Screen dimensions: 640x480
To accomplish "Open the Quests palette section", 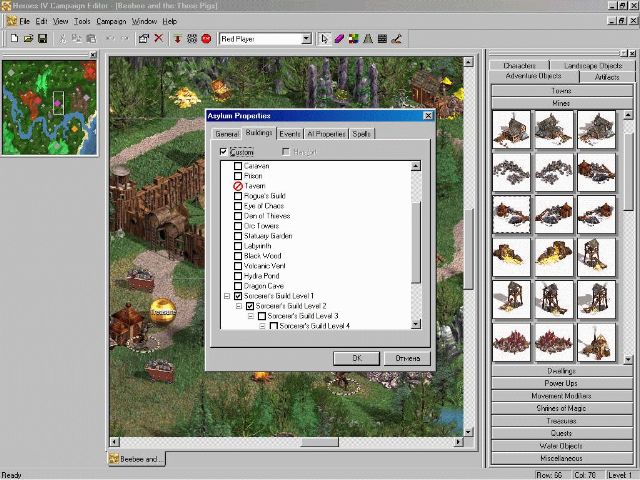I will click(561, 433).
